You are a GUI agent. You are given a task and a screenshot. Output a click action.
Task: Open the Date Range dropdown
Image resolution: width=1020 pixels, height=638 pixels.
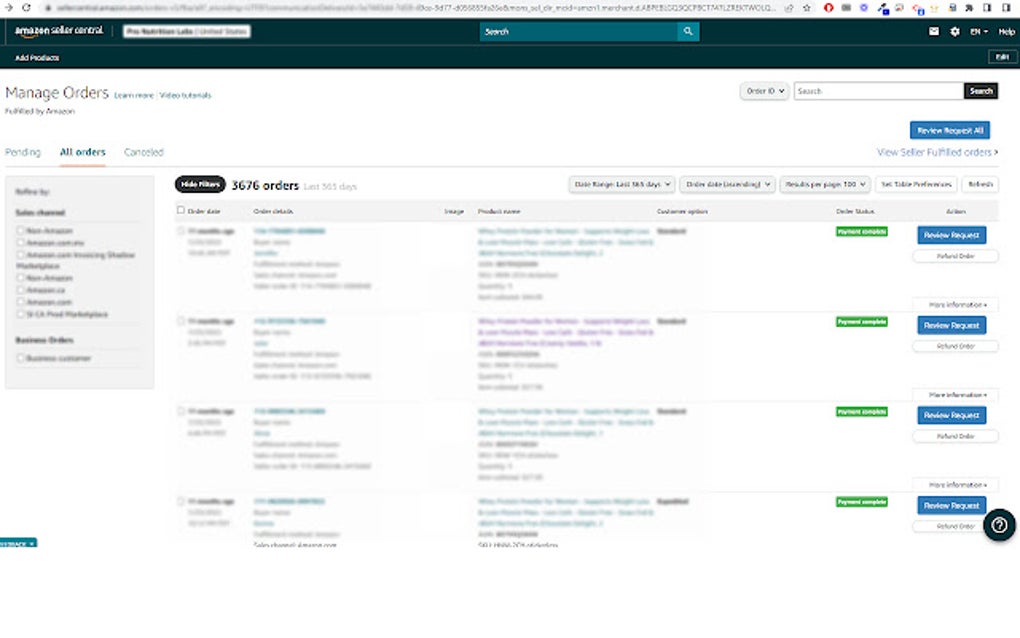click(622, 185)
